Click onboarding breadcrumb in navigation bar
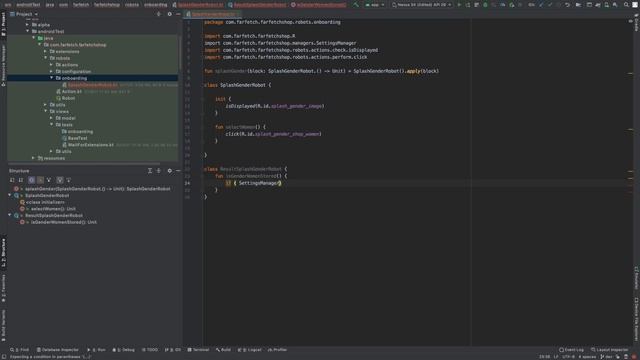Image resolution: width=640 pixels, height=360 pixels. pyautogui.click(x=156, y=5)
